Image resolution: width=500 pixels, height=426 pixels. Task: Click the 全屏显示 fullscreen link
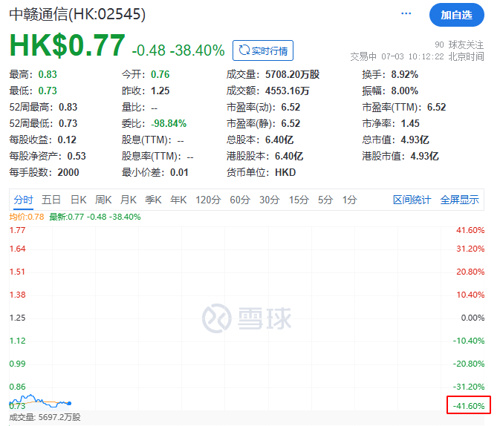459,200
